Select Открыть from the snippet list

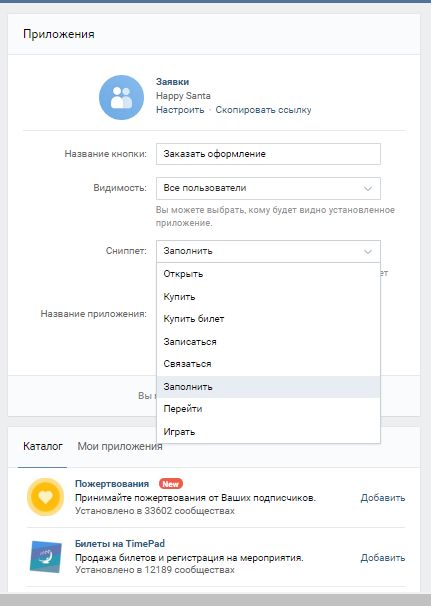click(268, 274)
